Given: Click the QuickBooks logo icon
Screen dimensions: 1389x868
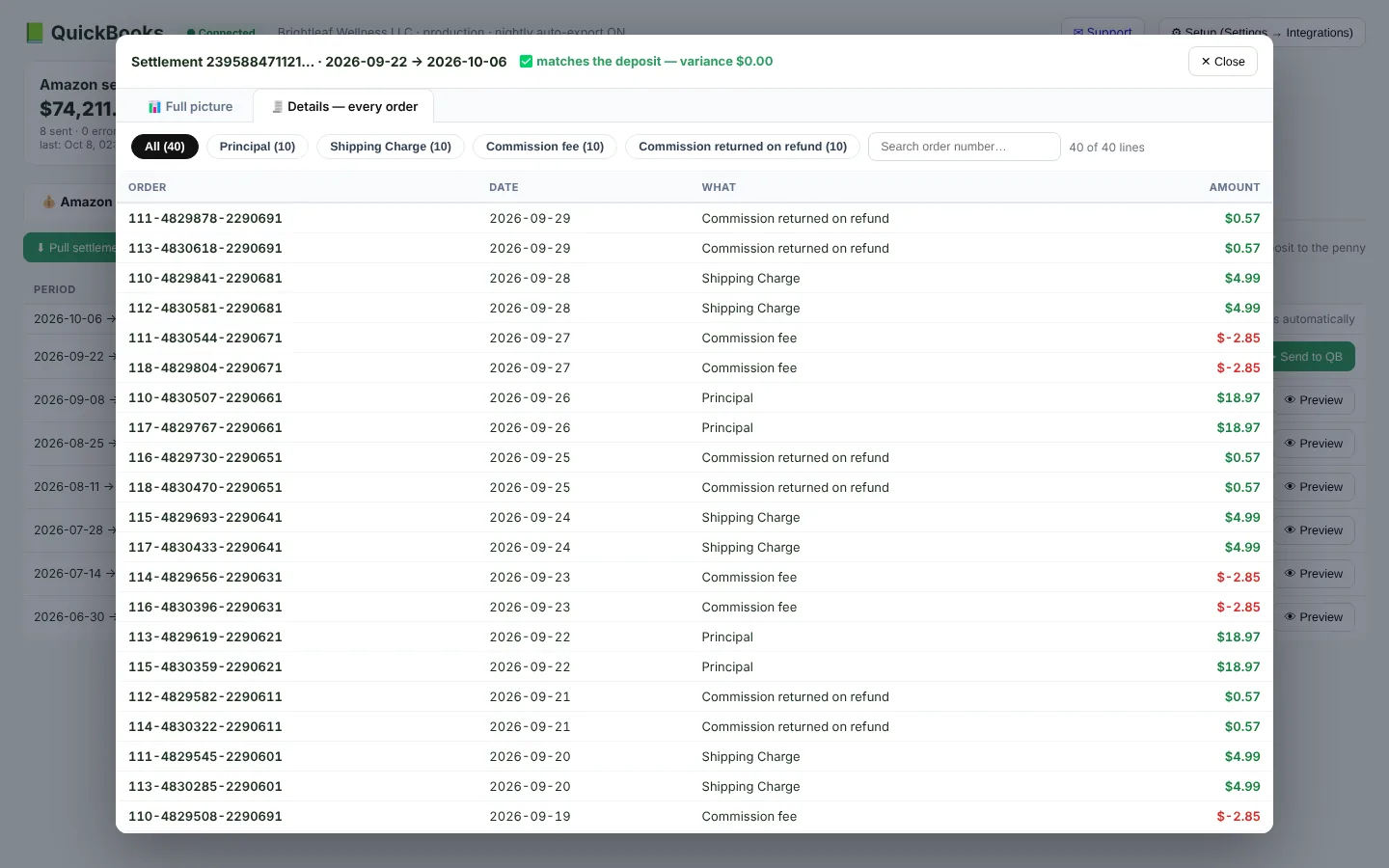Looking at the screenshot, I should 35,33.
